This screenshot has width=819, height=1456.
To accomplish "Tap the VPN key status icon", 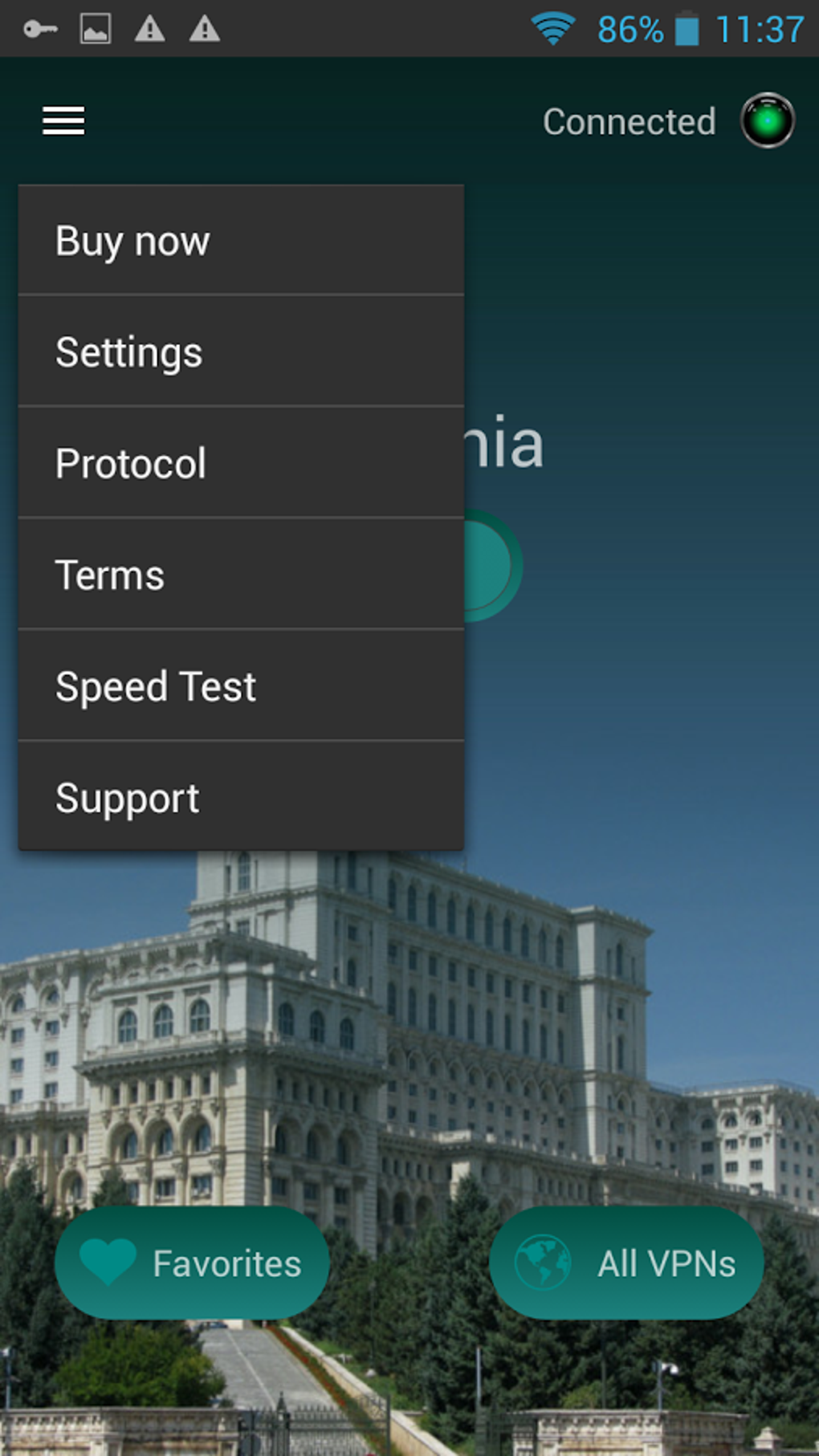I will pos(40,30).
